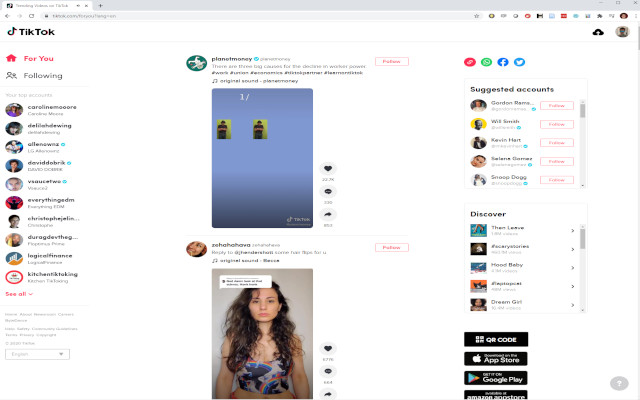Go back in the browser
The width and height of the screenshot is (640, 400).
(x=7, y=16)
